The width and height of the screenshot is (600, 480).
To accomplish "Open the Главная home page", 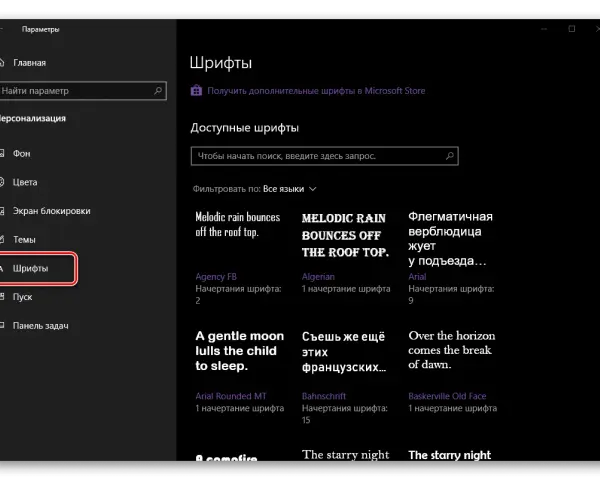I will click(x=29, y=63).
